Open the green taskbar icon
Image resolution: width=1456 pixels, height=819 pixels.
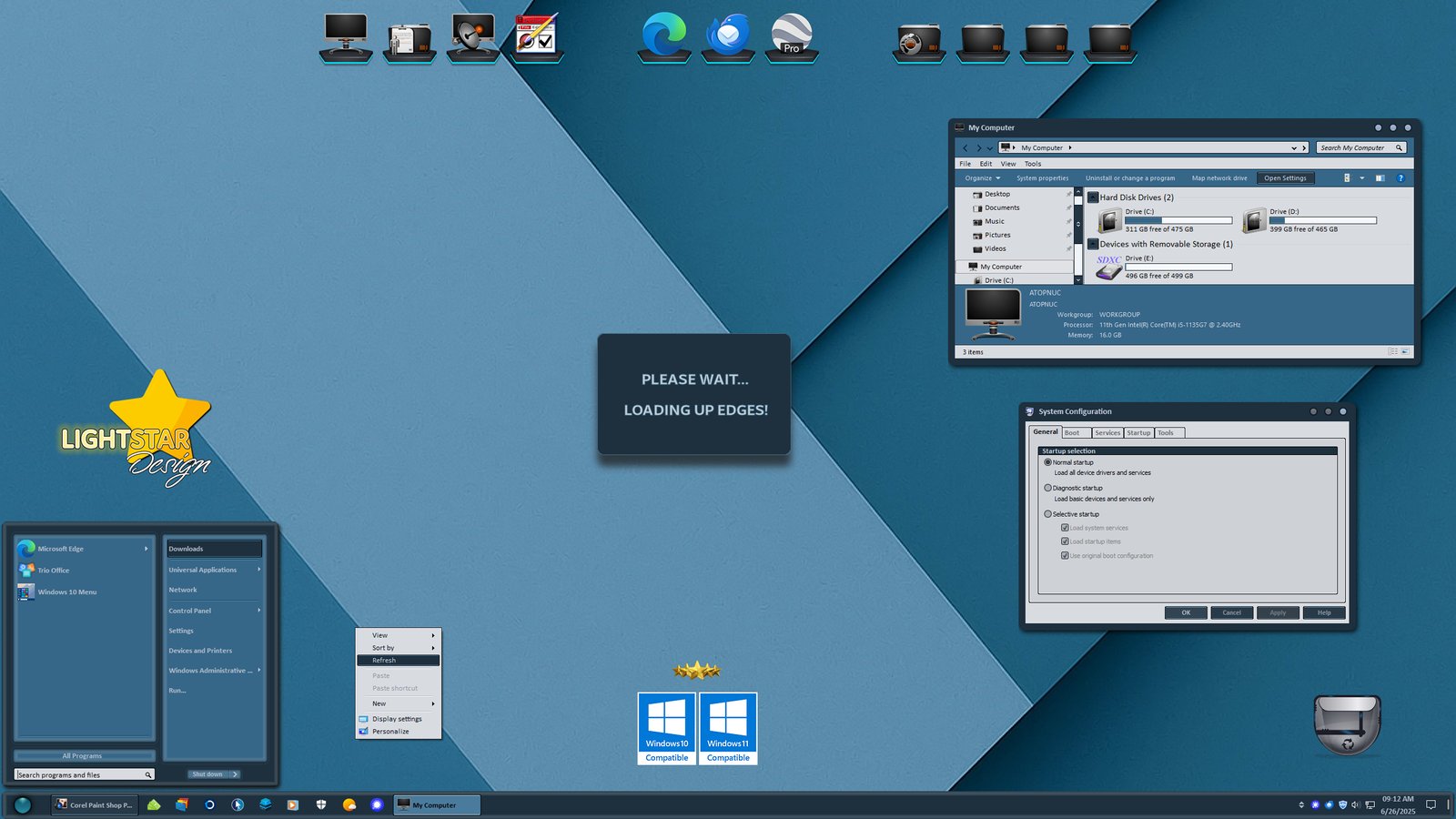154,804
